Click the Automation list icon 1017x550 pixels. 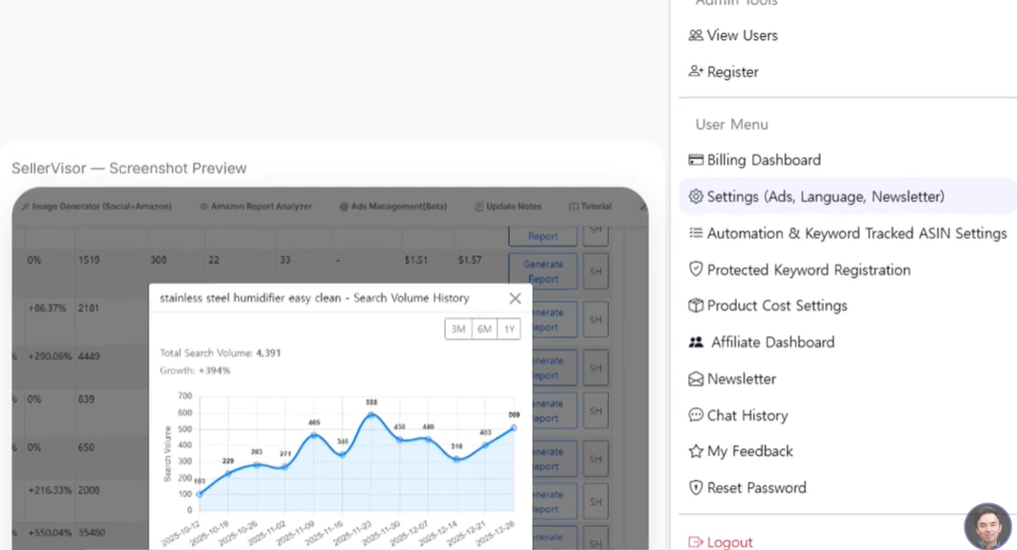click(x=695, y=233)
